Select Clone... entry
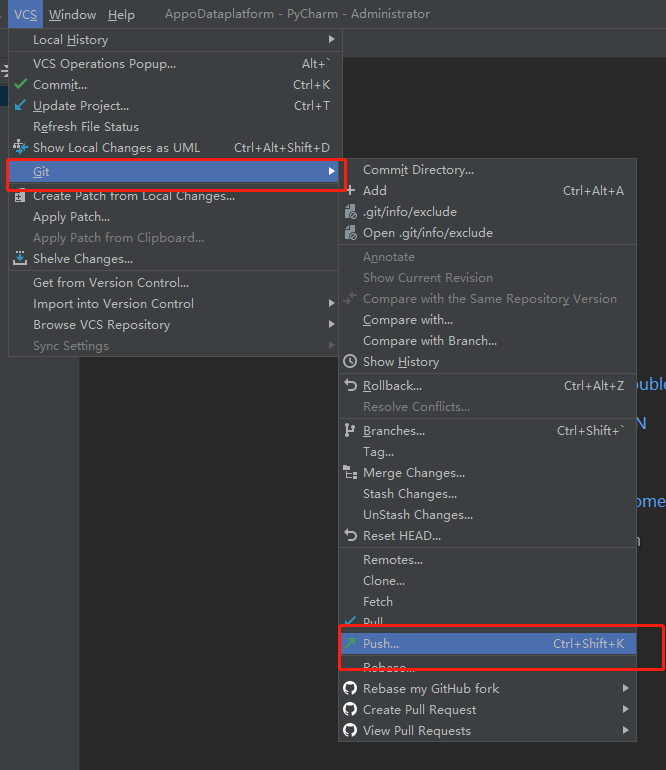Viewport: 666px width, 770px height. tap(487, 581)
